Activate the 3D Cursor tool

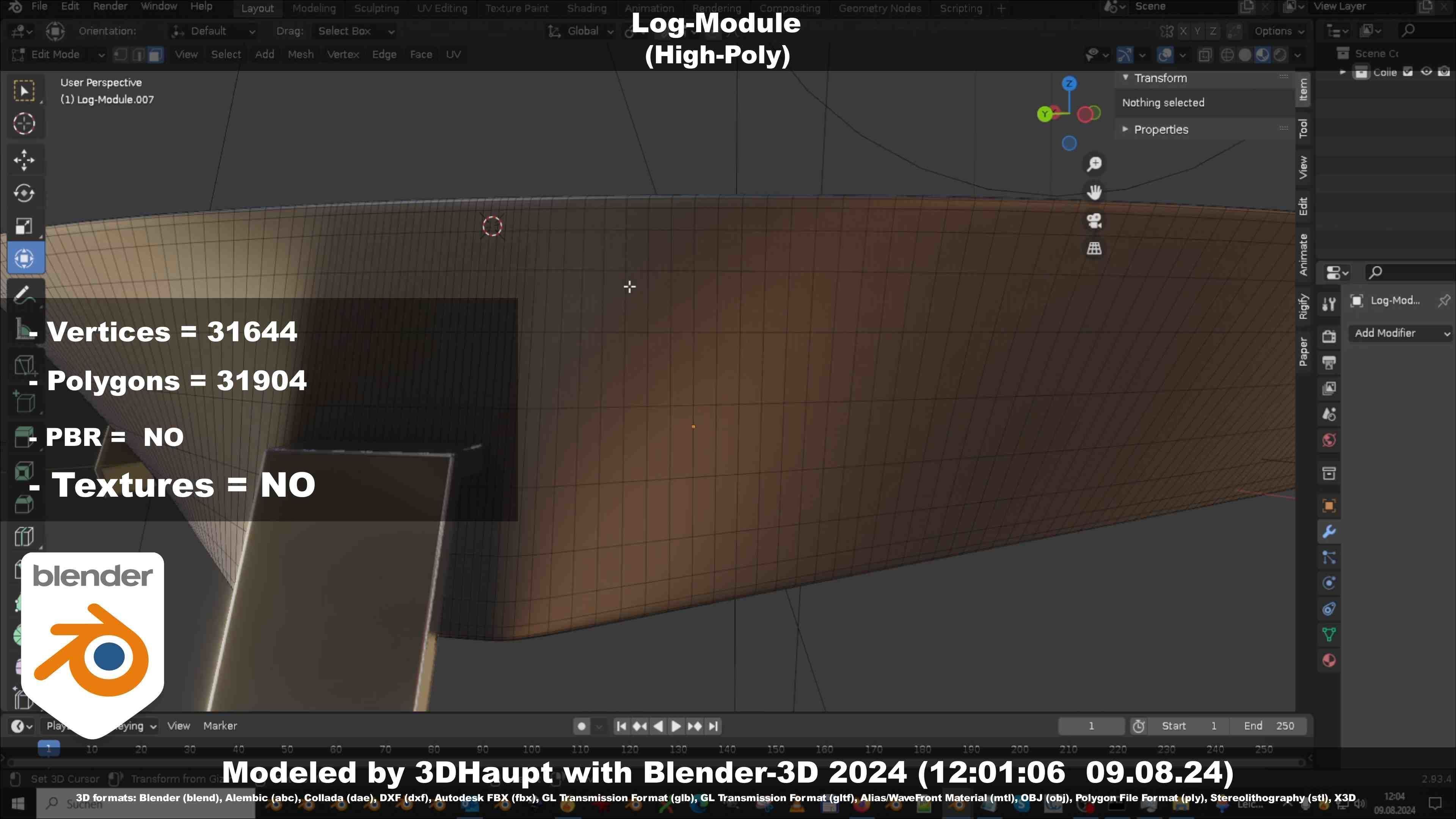coord(24,123)
